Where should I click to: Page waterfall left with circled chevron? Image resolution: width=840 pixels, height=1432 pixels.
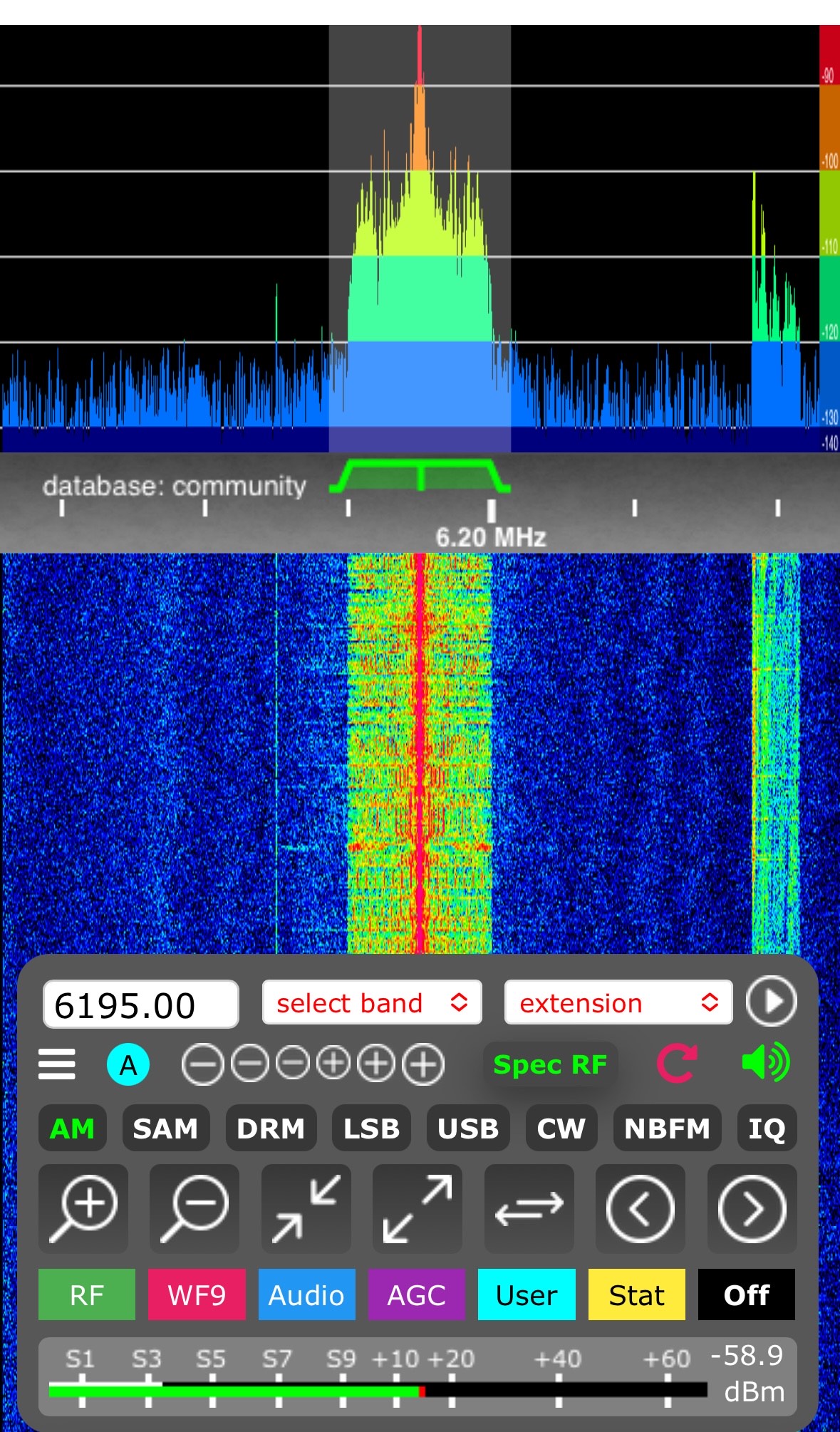coord(640,1208)
